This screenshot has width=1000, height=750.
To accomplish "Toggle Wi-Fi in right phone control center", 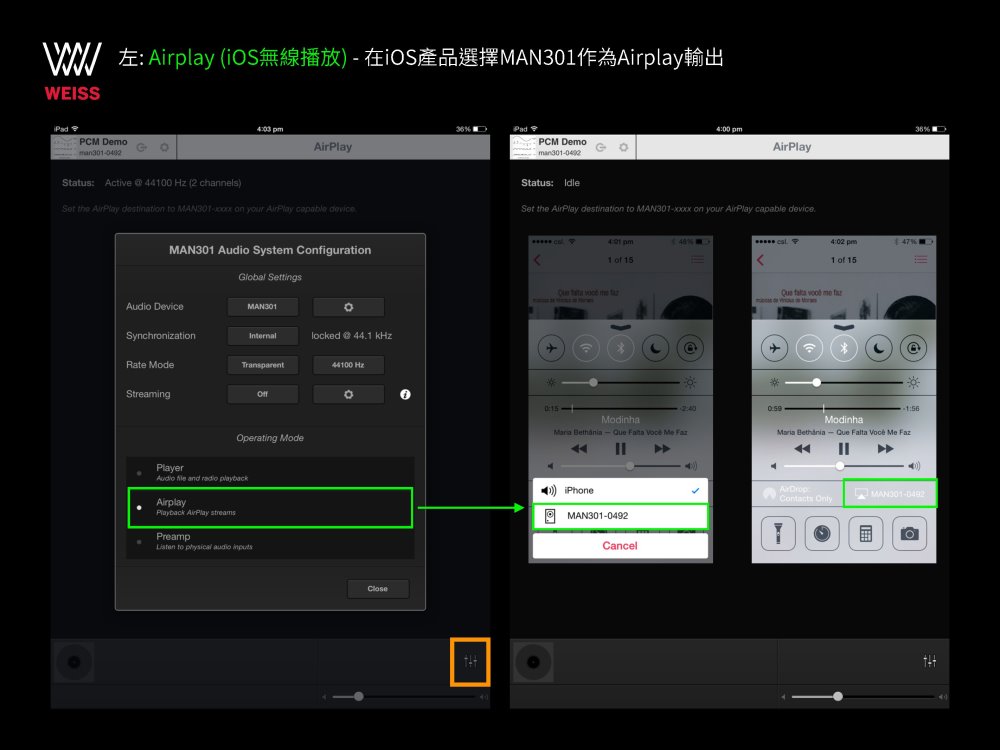I will [809, 348].
